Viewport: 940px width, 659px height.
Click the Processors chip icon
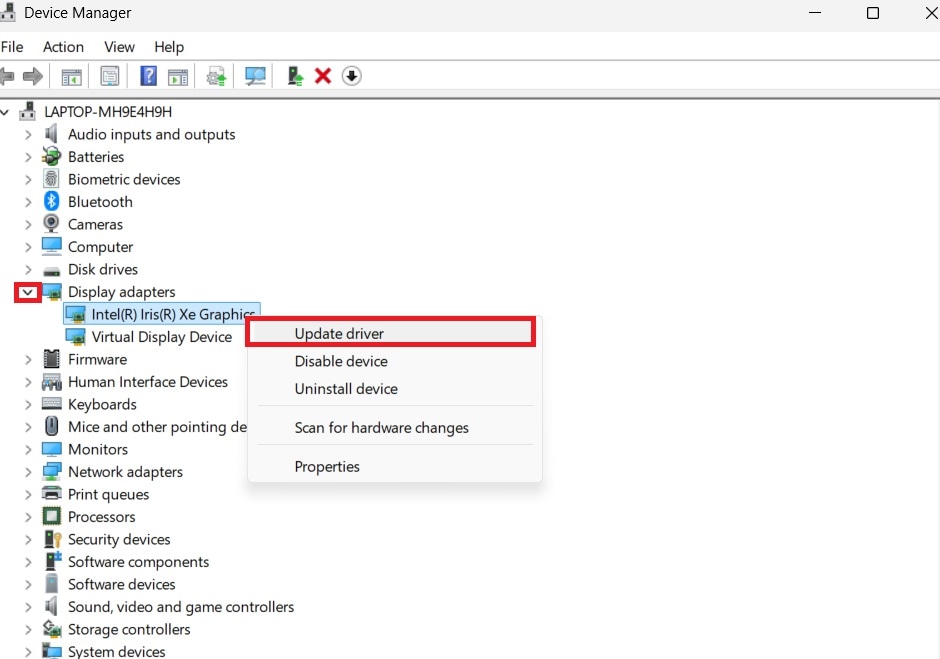tap(52, 516)
